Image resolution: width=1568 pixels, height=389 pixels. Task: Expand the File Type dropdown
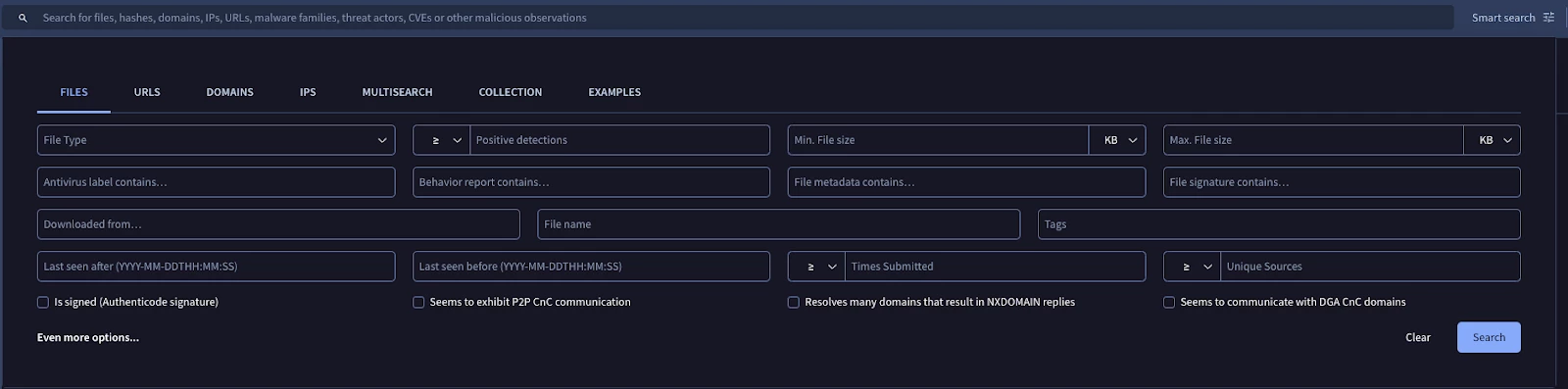click(x=216, y=140)
